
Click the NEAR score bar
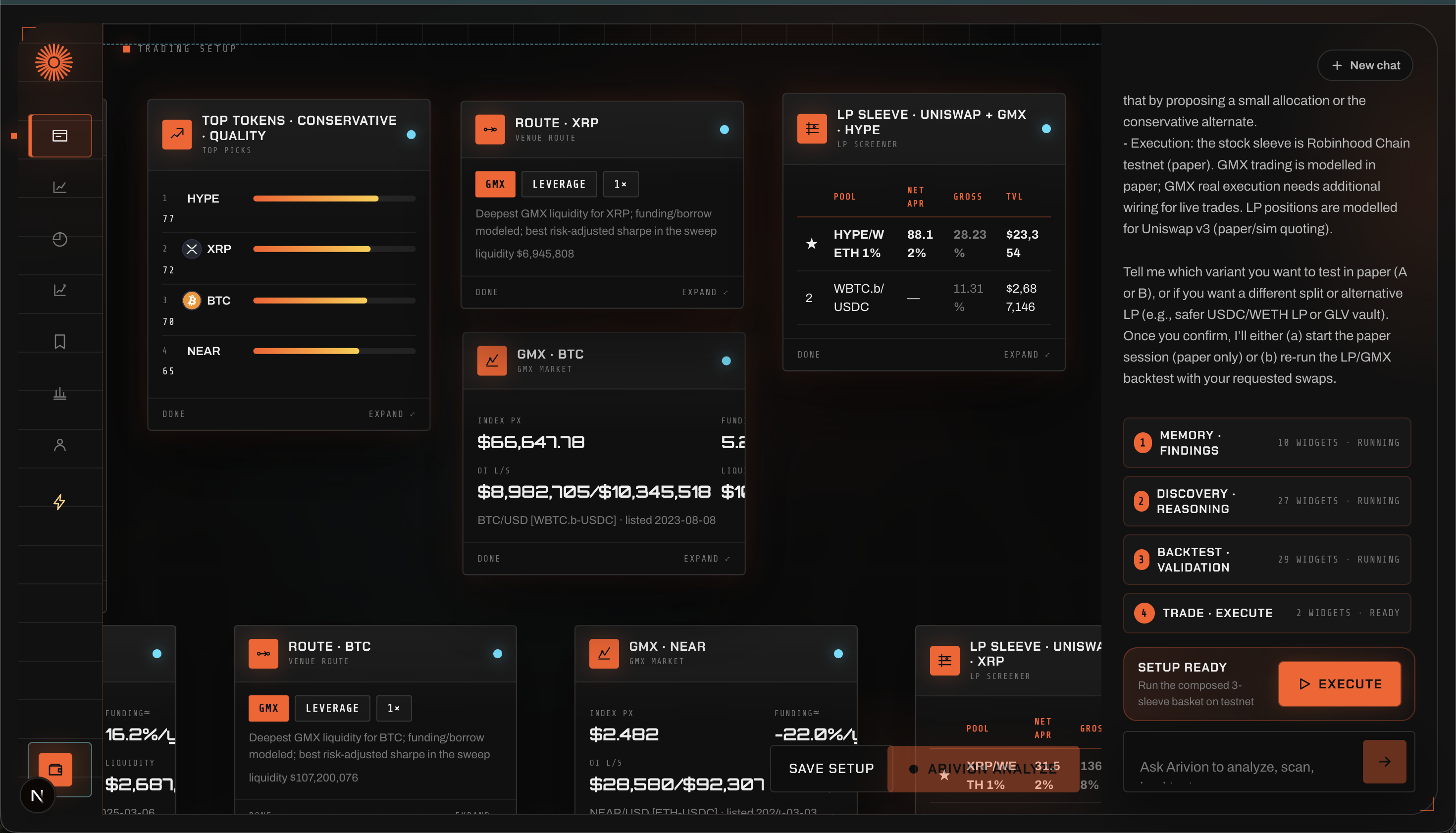coord(334,351)
